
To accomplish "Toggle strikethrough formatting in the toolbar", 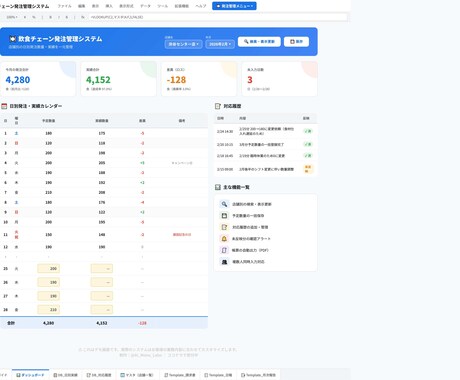I will (67, 17).
